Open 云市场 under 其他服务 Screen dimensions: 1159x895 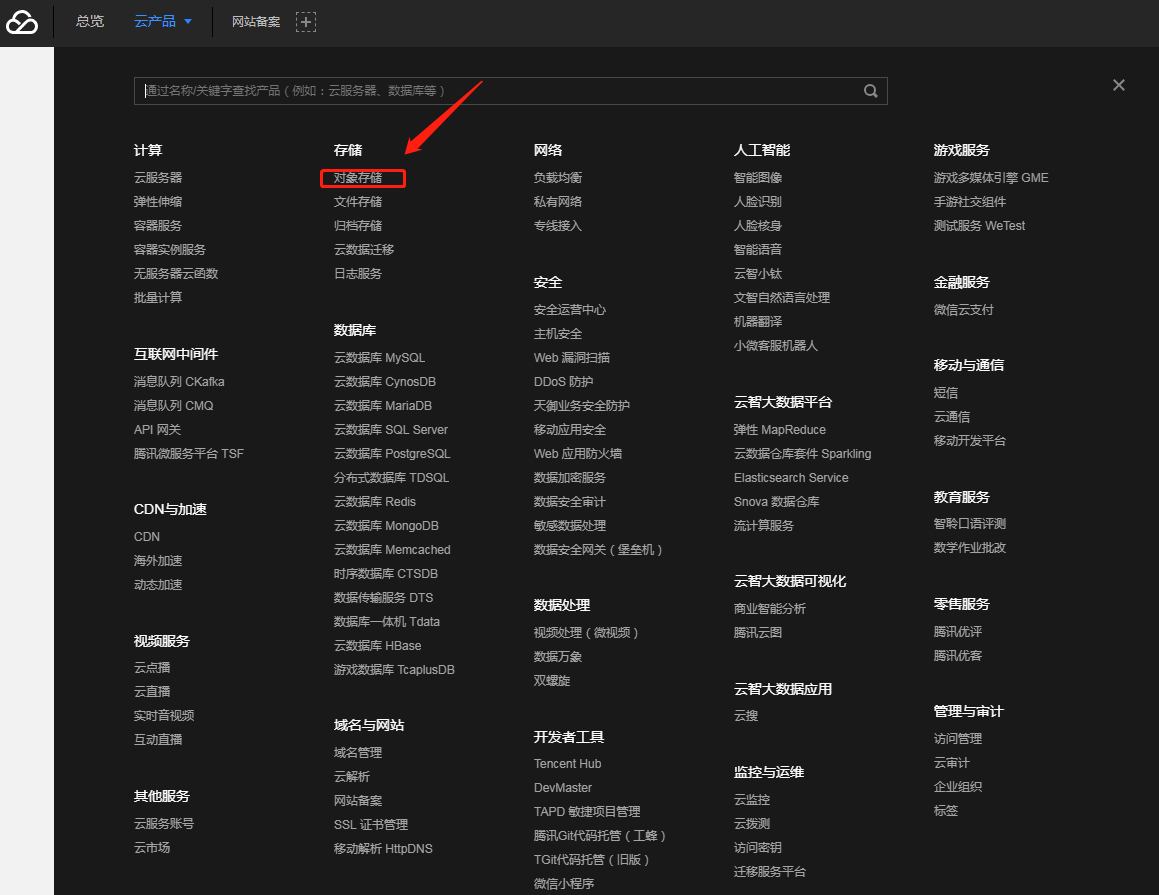(152, 848)
